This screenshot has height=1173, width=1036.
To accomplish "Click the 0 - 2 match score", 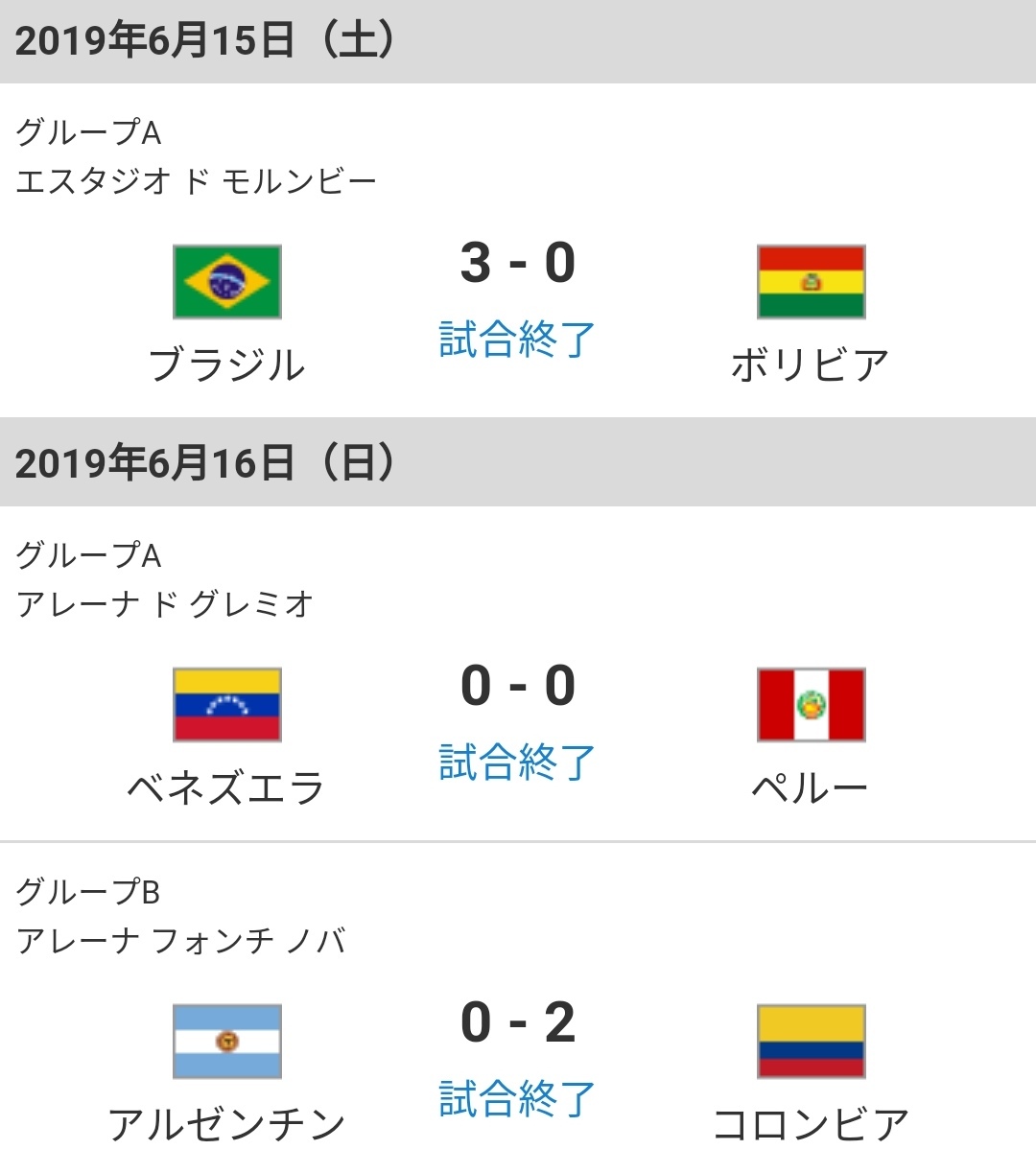I will pos(518,1023).
